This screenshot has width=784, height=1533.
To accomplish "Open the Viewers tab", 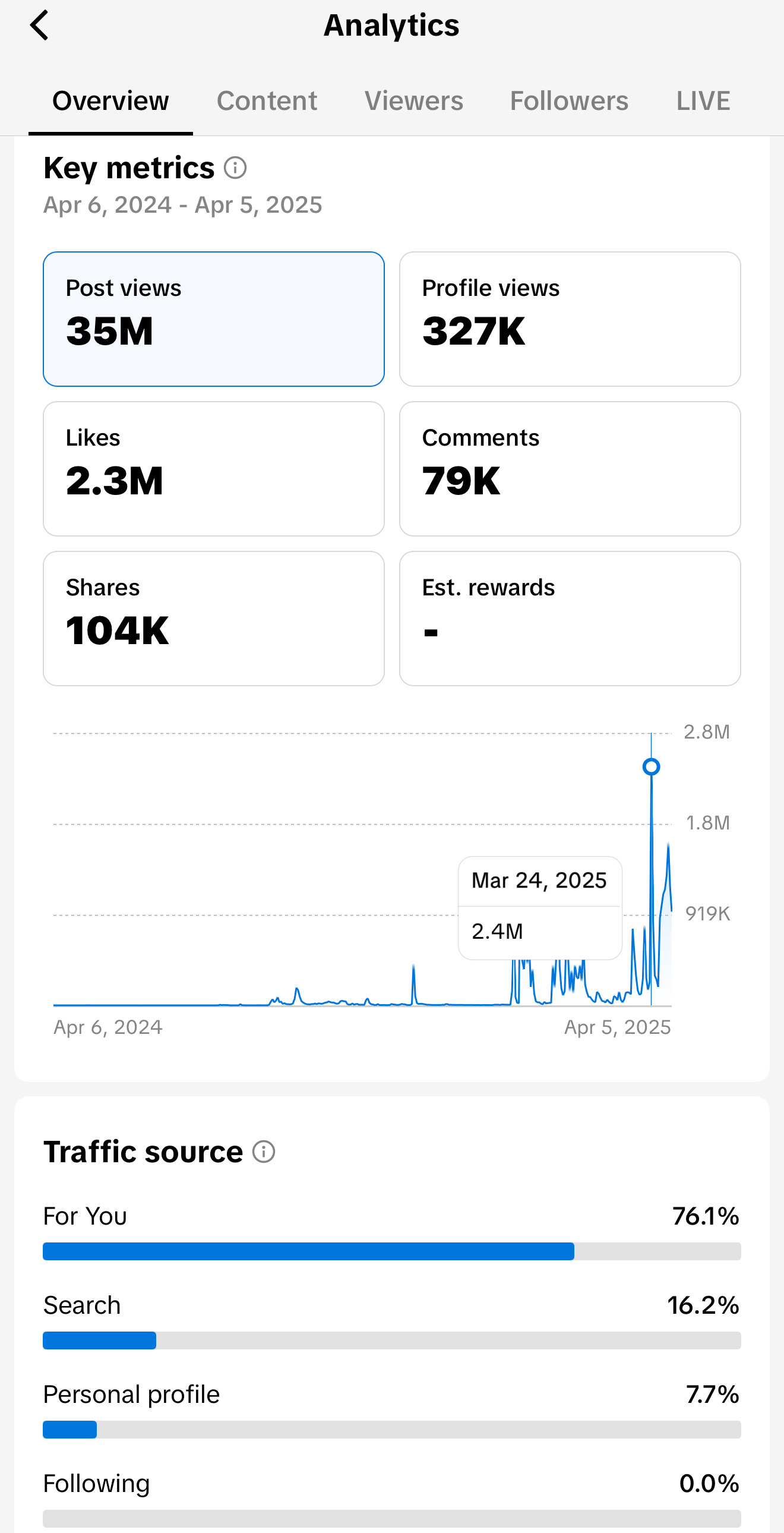I will pyautogui.click(x=413, y=100).
